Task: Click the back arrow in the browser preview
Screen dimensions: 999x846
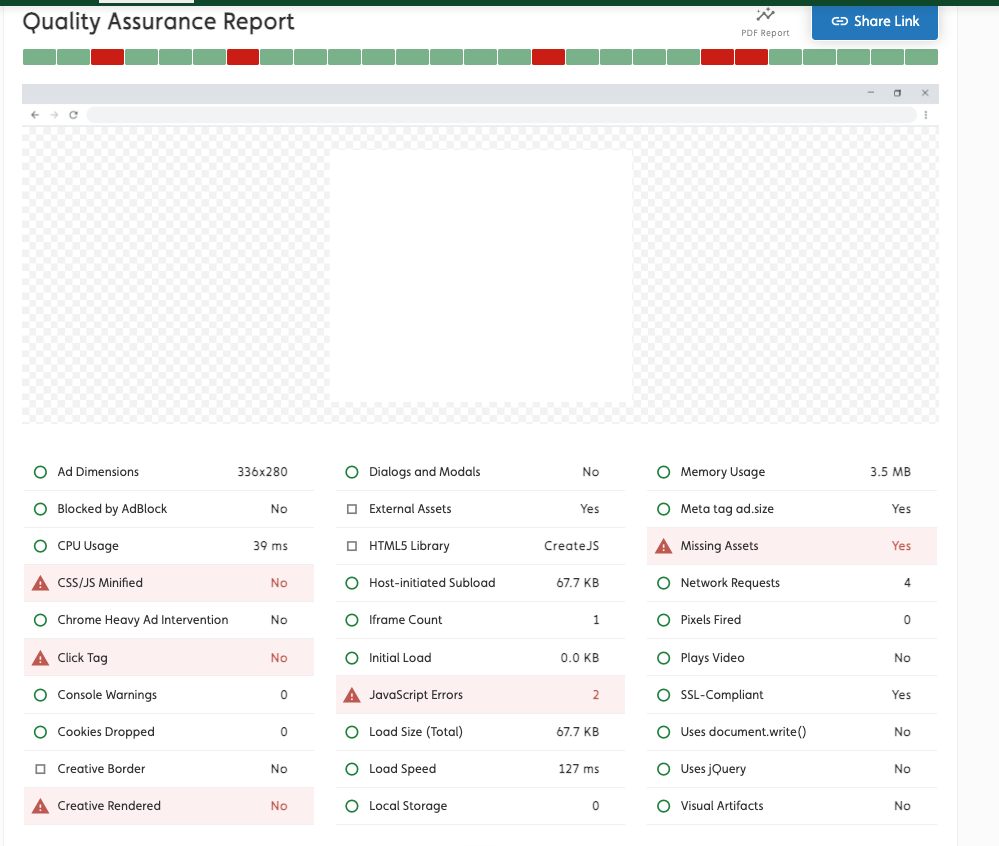Action: click(35, 114)
